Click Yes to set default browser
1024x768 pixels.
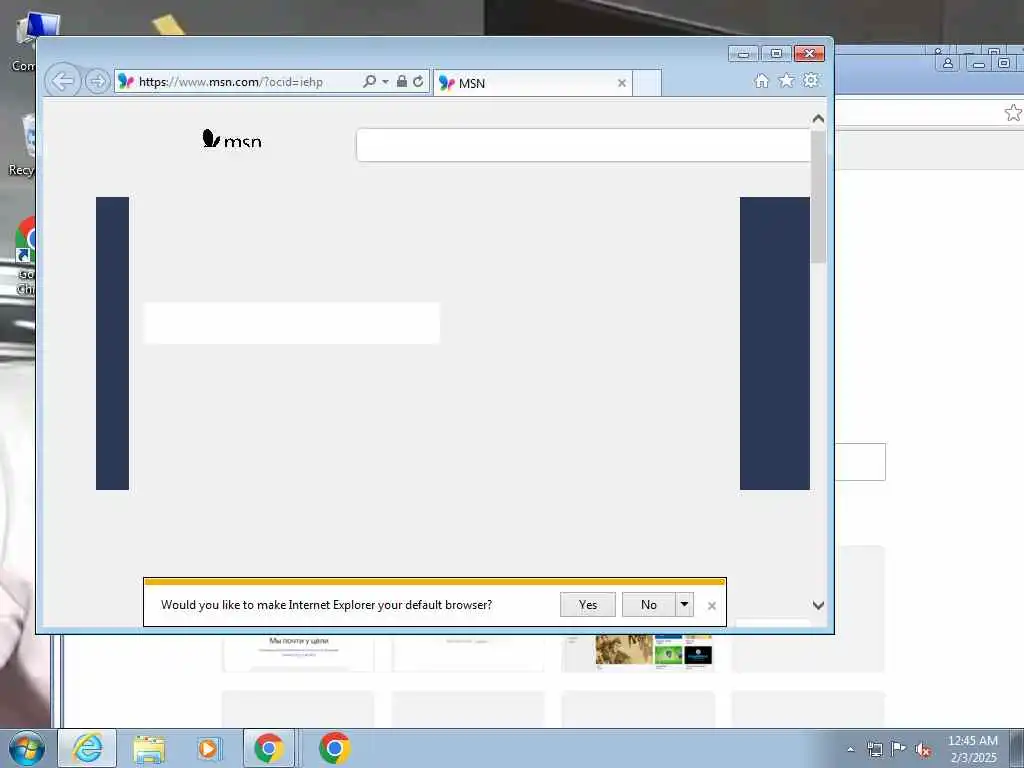(588, 605)
